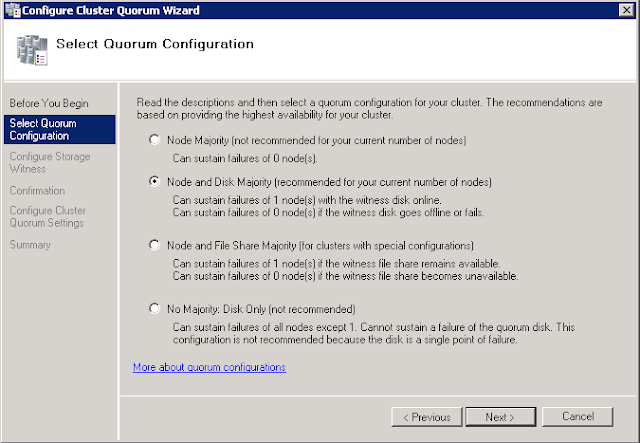Click 'witness file share remains available' line
The width and height of the screenshot is (640, 443).
click(x=336, y=263)
